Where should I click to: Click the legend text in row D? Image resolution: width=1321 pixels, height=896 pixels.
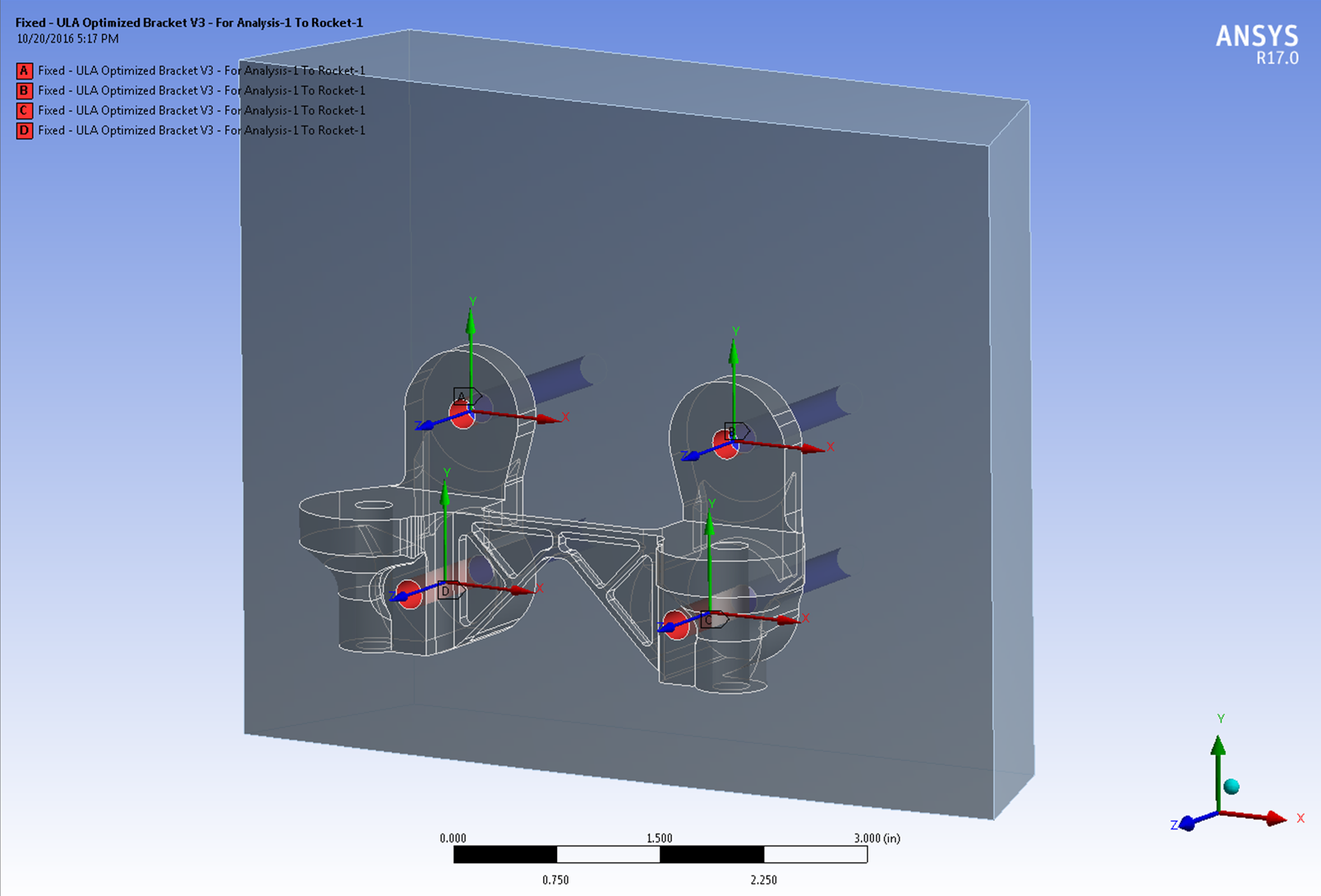click(201, 130)
